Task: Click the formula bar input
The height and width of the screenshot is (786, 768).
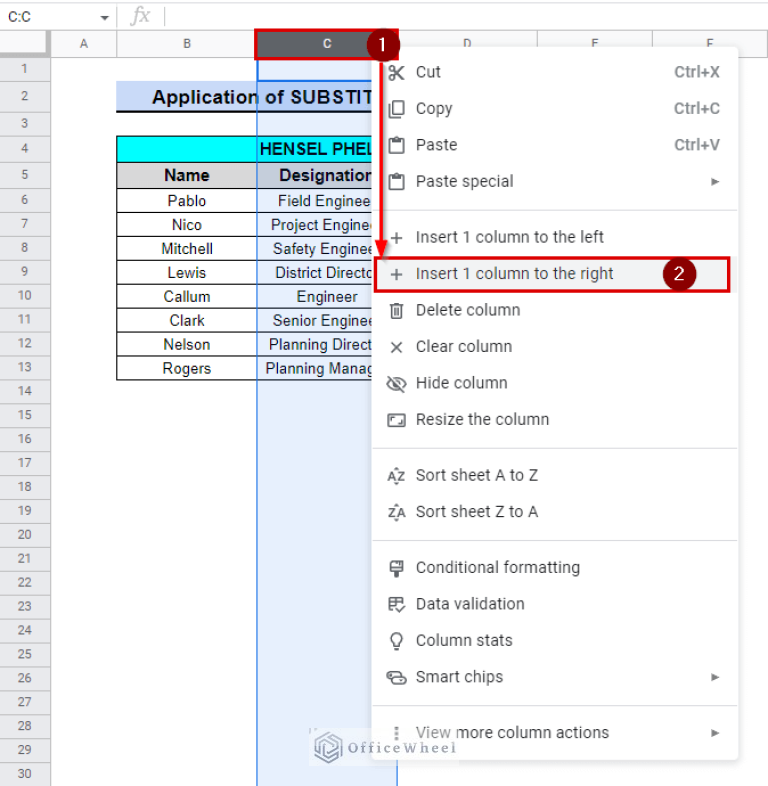Action: click(464, 17)
